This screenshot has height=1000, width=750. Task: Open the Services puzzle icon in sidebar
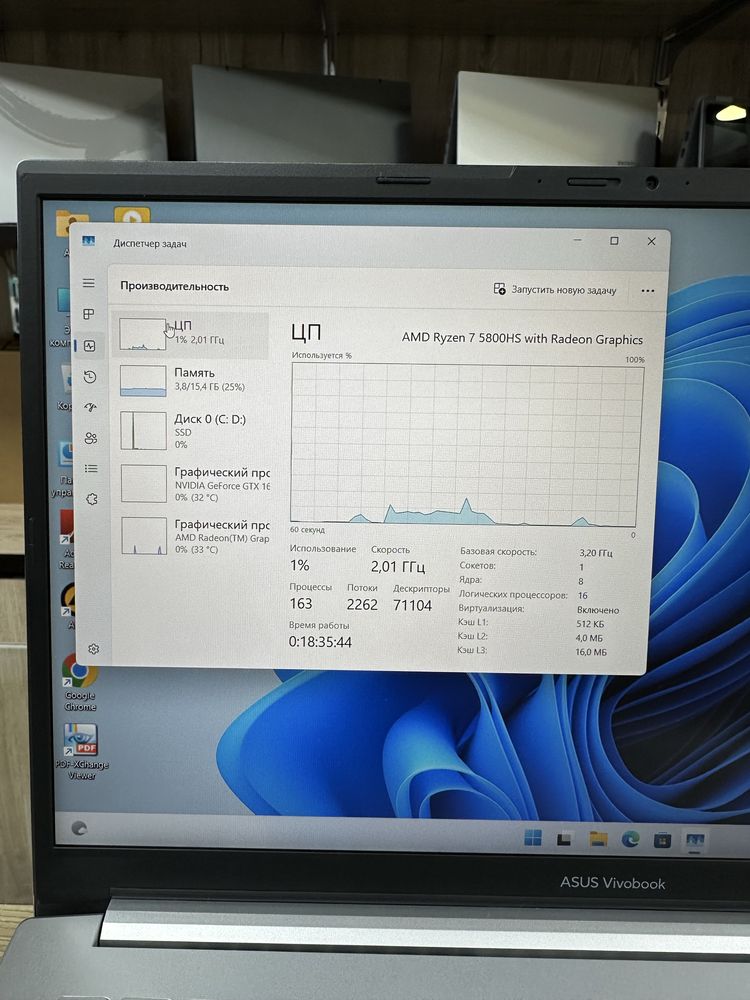[x=92, y=499]
